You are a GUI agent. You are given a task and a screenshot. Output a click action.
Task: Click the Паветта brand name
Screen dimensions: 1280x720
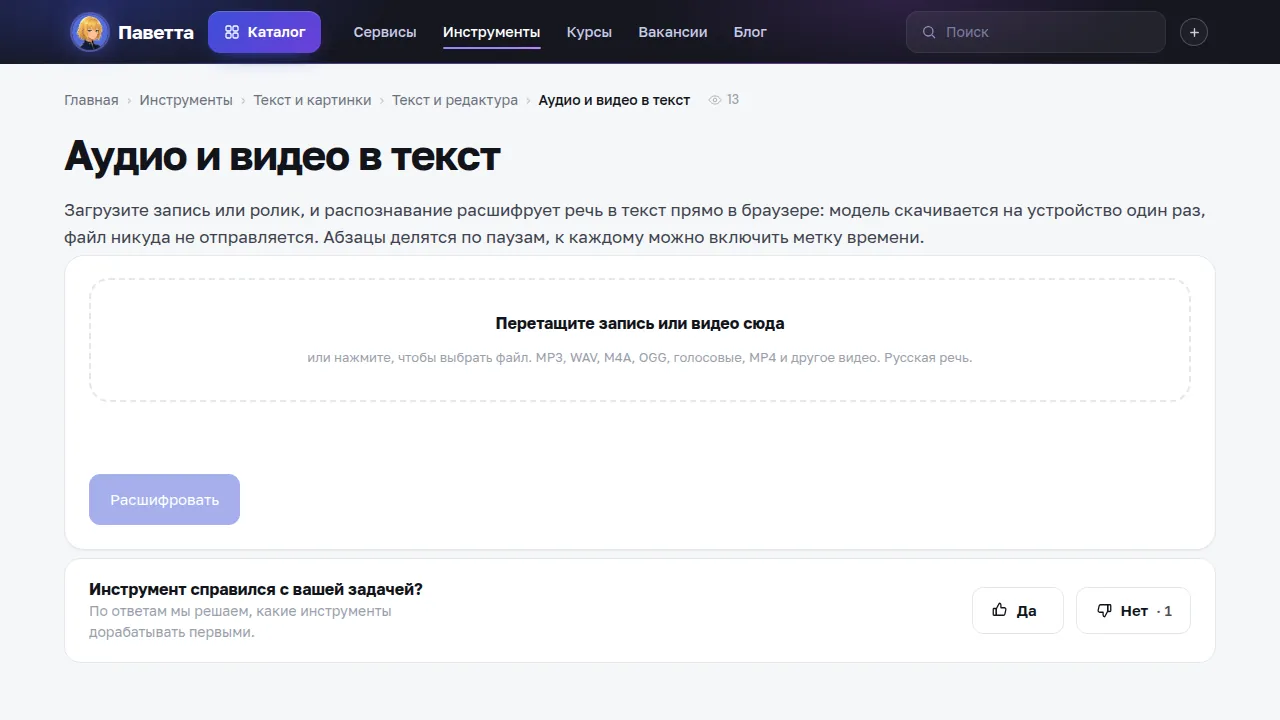coord(156,32)
